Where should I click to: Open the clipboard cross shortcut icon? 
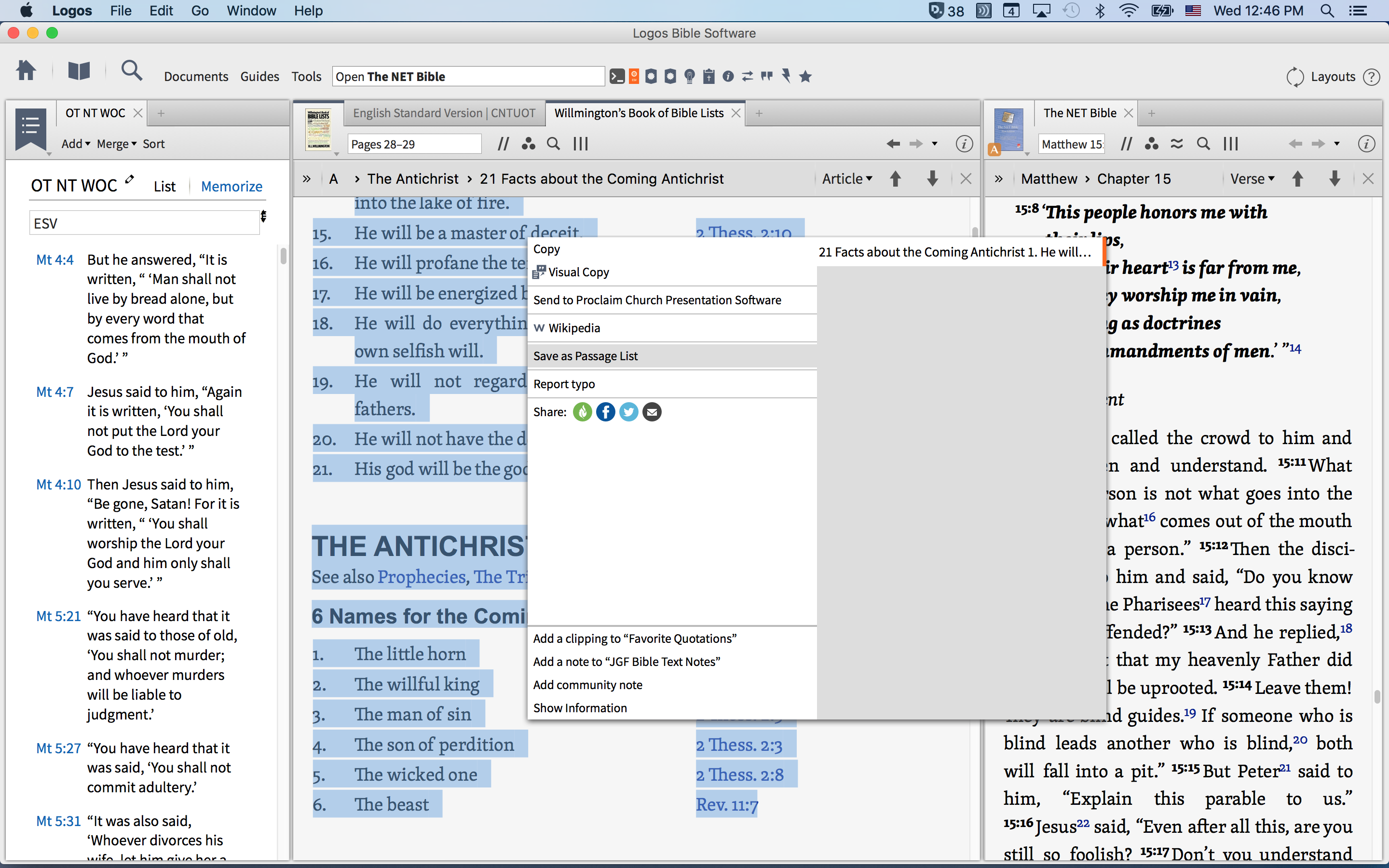pos(709,76)
